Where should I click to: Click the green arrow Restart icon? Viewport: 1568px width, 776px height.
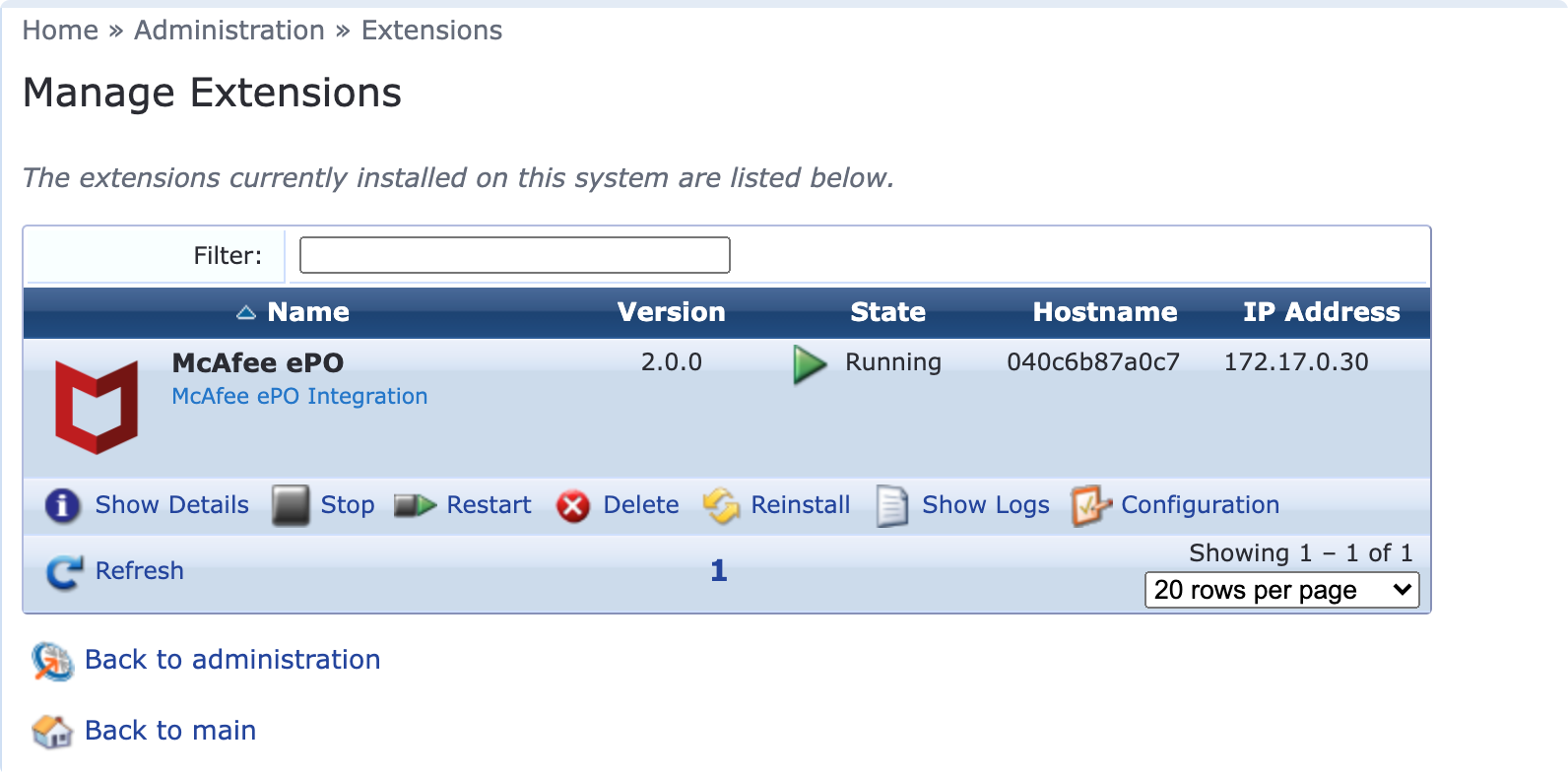point(415,505)
